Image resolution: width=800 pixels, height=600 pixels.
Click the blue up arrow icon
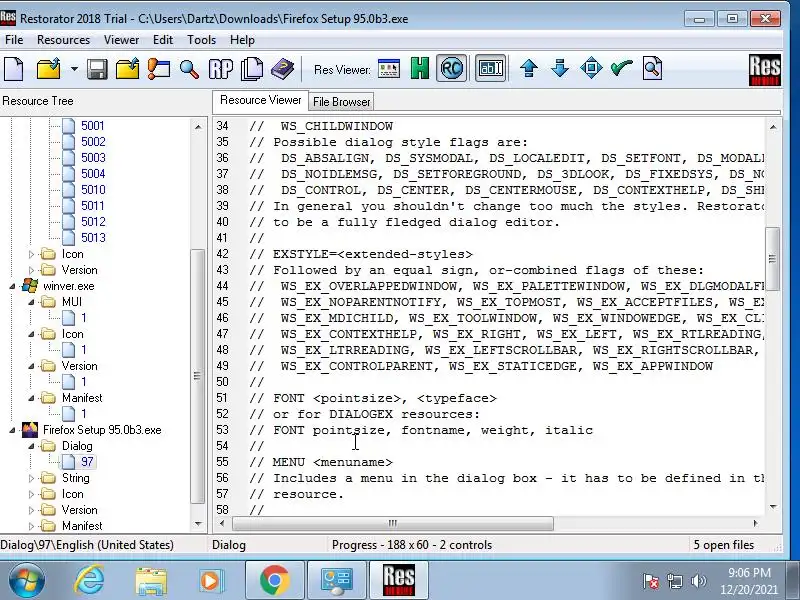(x=529, y=68)
